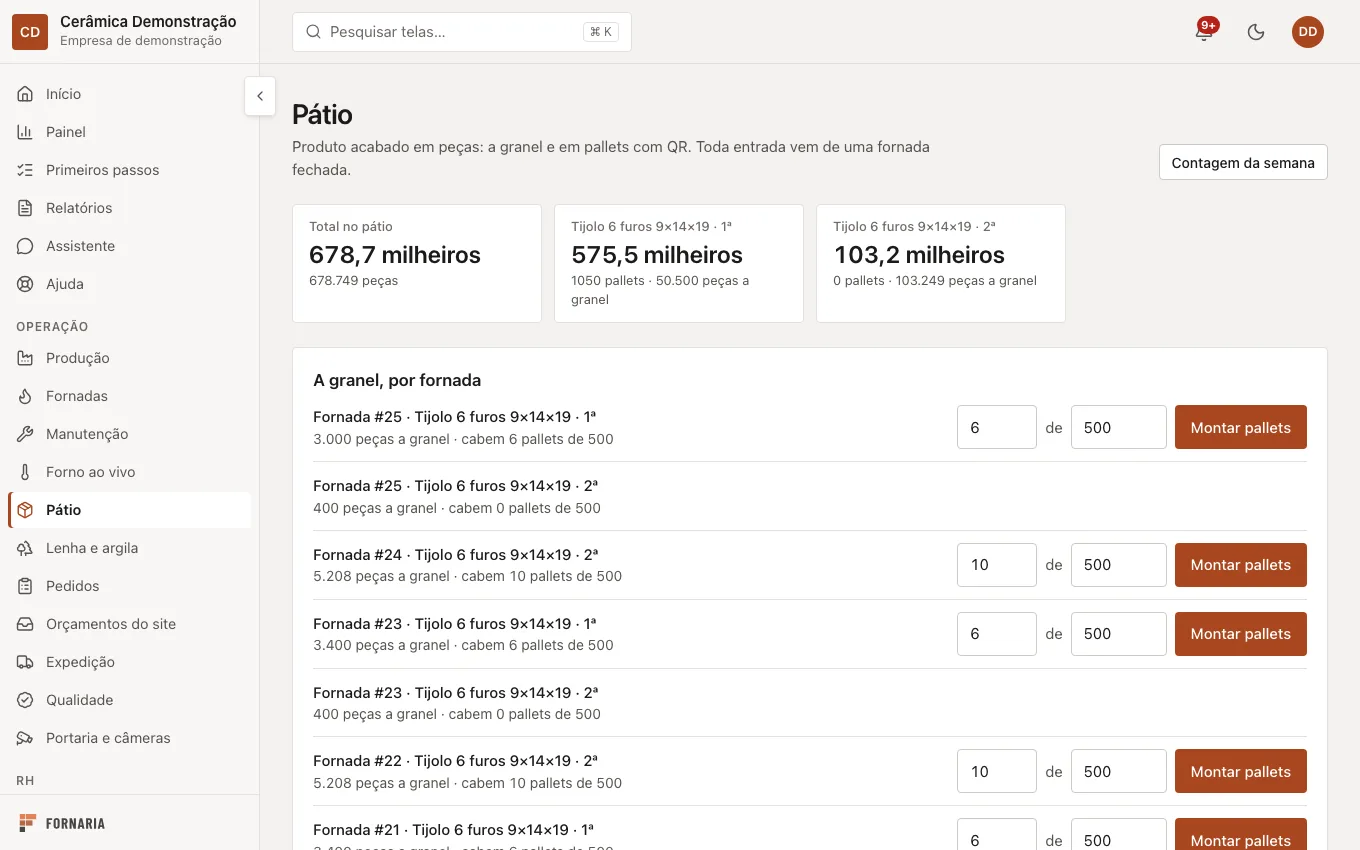Toggle dark mode with the moon icon
Screen dimensions: 1360x850
(x=1256, y=32)
